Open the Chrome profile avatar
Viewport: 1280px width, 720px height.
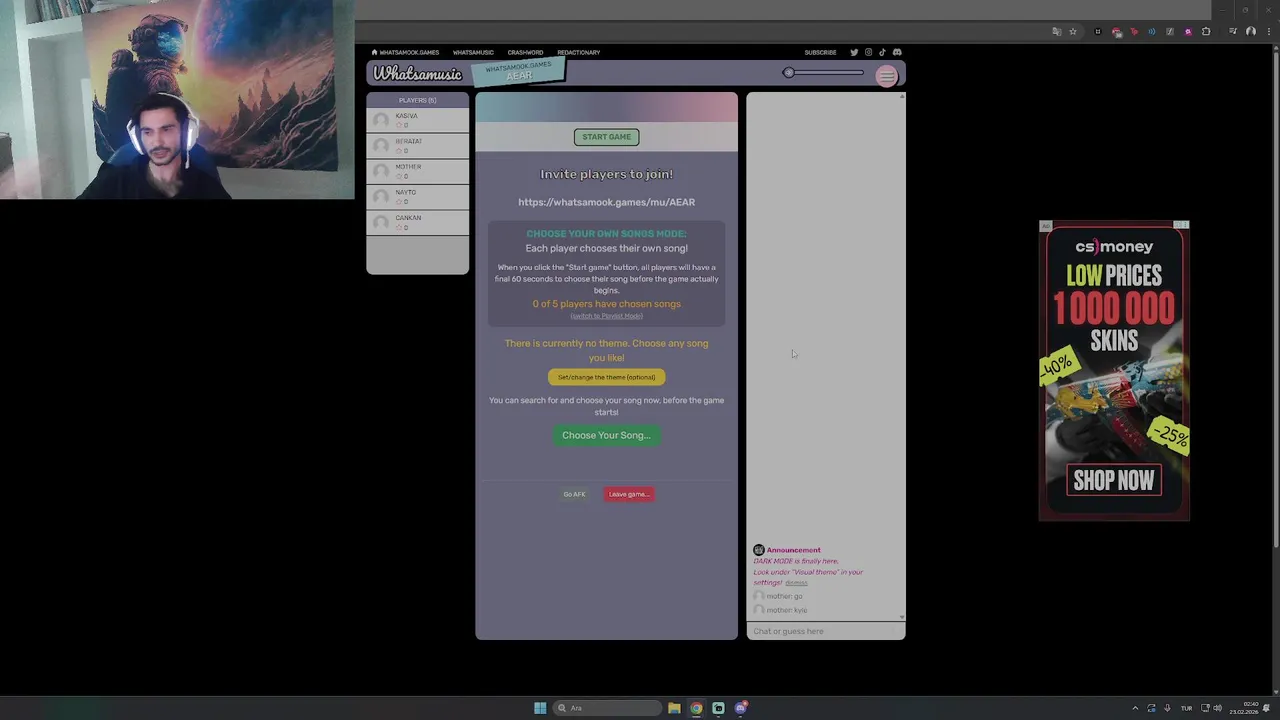[1251, 32]
